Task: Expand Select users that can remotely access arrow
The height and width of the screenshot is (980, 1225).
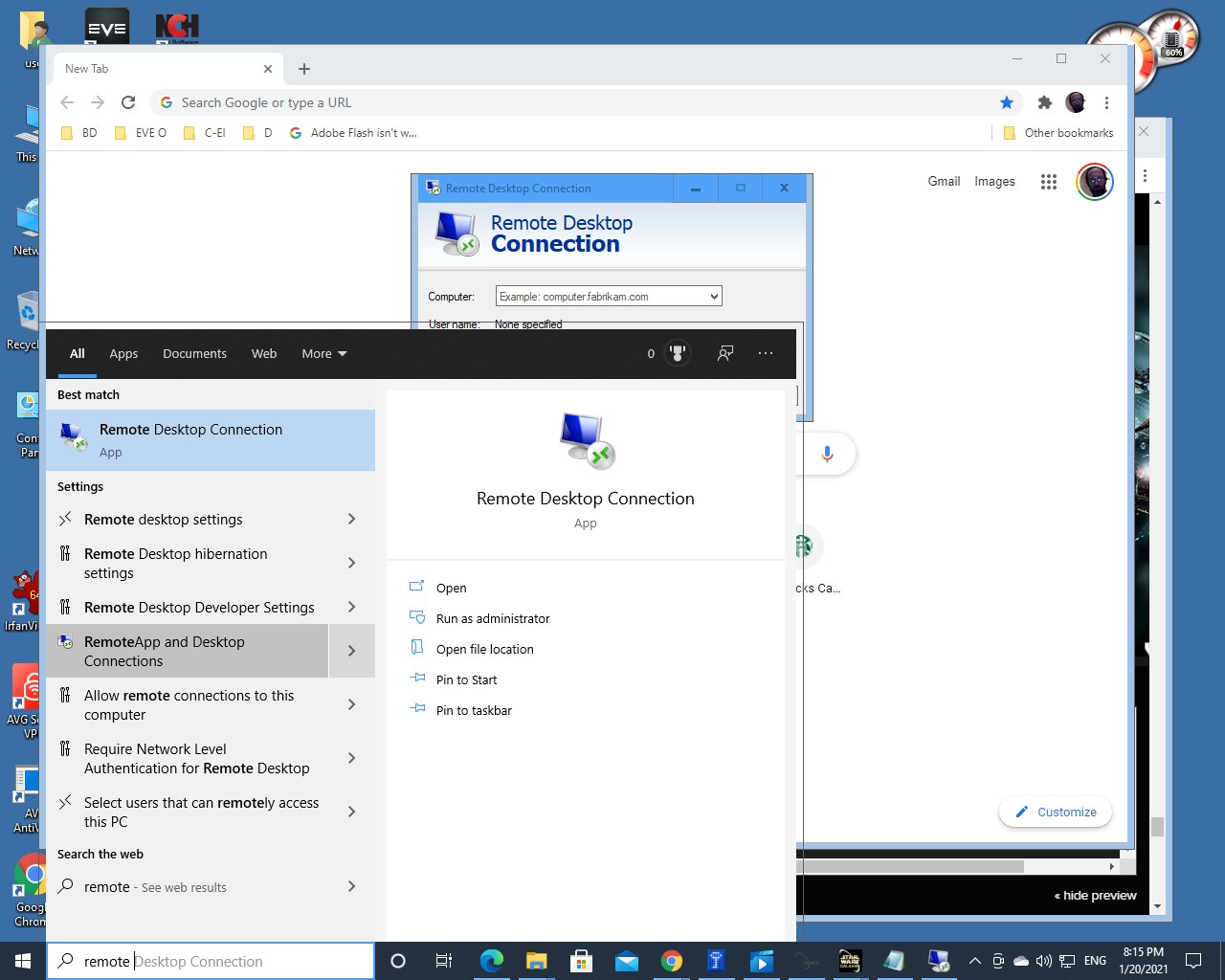Action: point(351,812)
